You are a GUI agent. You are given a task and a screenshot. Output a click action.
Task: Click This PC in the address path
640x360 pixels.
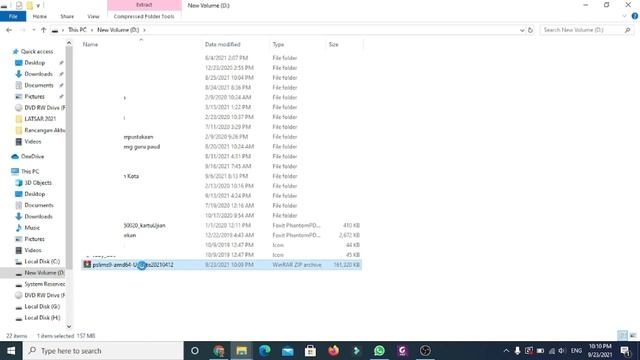77,30
